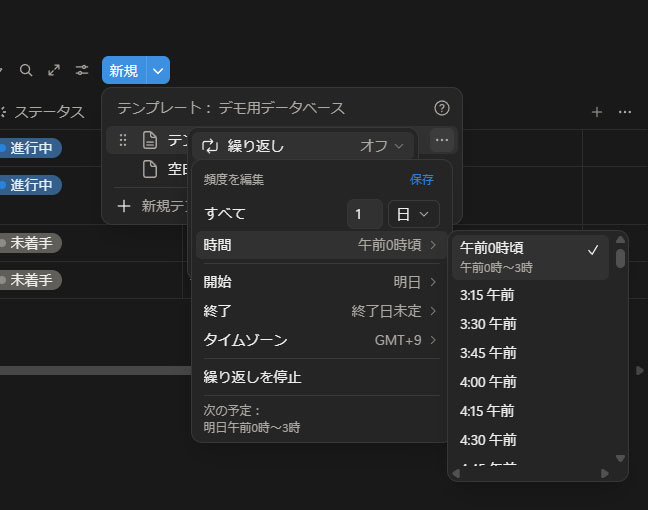Choose 3:30 午前 from the time list

488,324
